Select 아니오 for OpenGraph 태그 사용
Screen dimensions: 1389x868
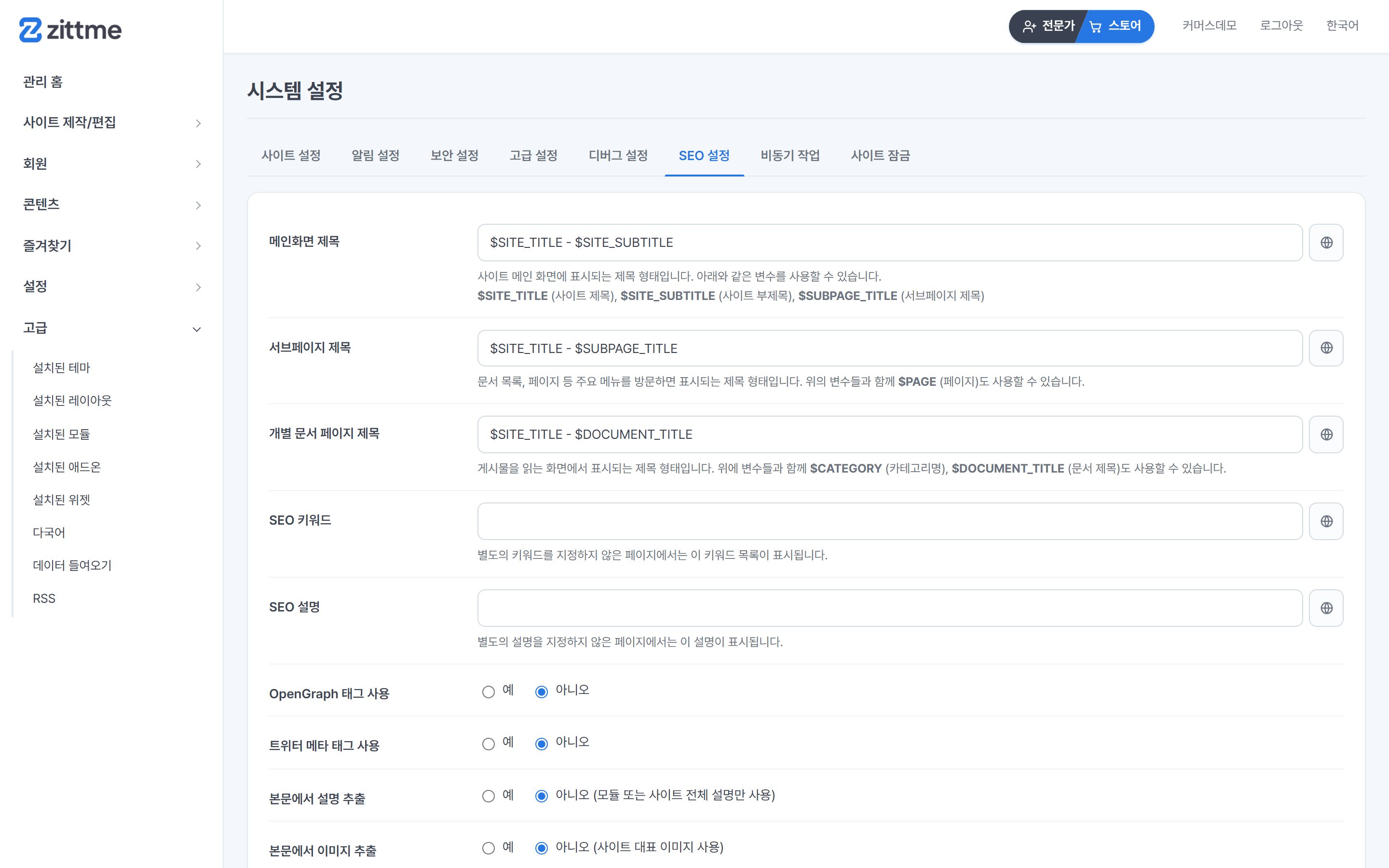coord(541,692)
